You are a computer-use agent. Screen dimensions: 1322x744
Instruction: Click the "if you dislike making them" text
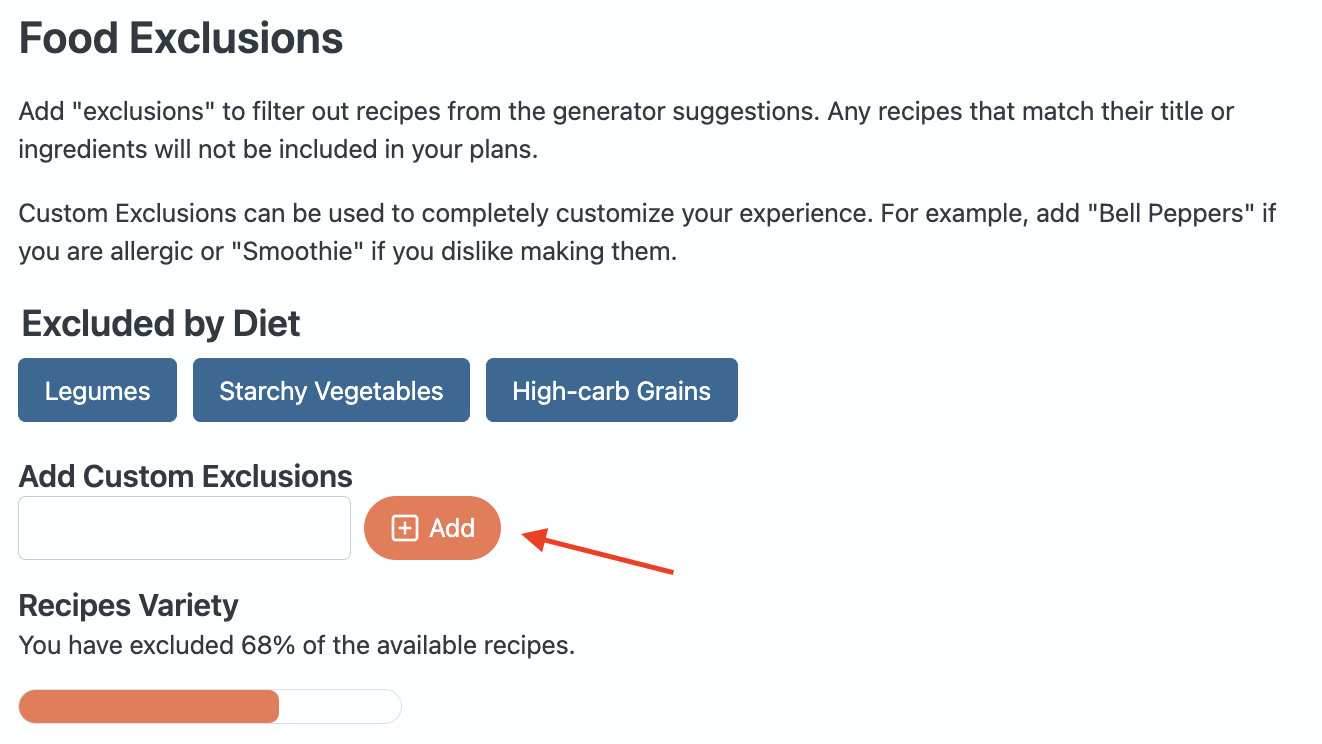pyautogui.click(x=524, y=251)
